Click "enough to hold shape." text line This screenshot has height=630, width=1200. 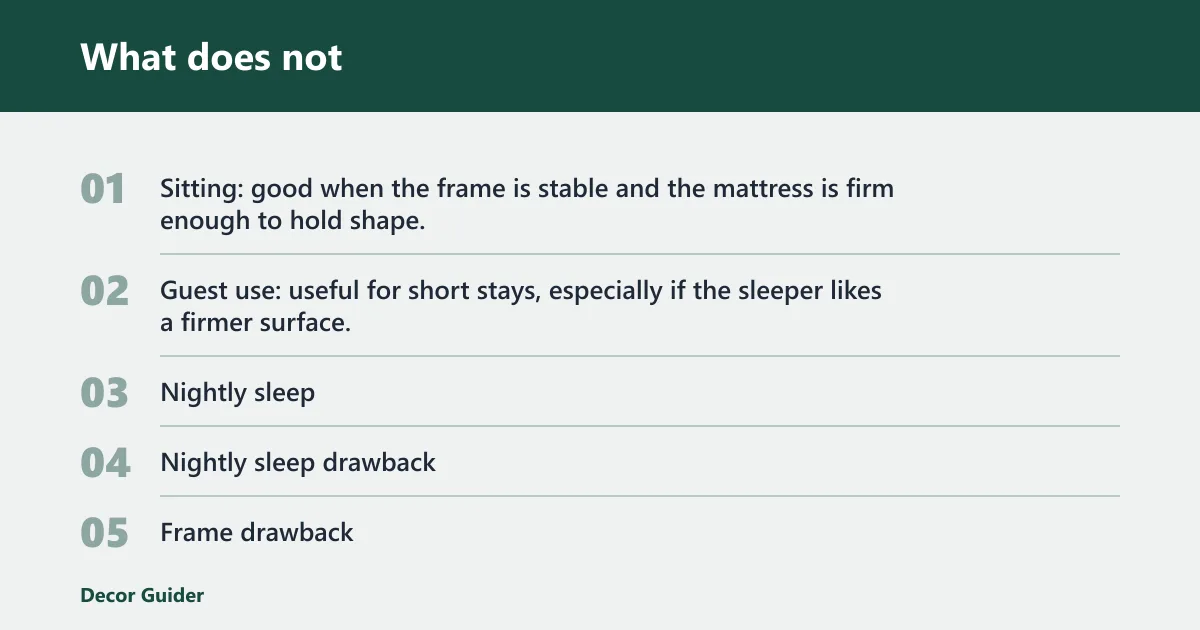pos(293,221)
